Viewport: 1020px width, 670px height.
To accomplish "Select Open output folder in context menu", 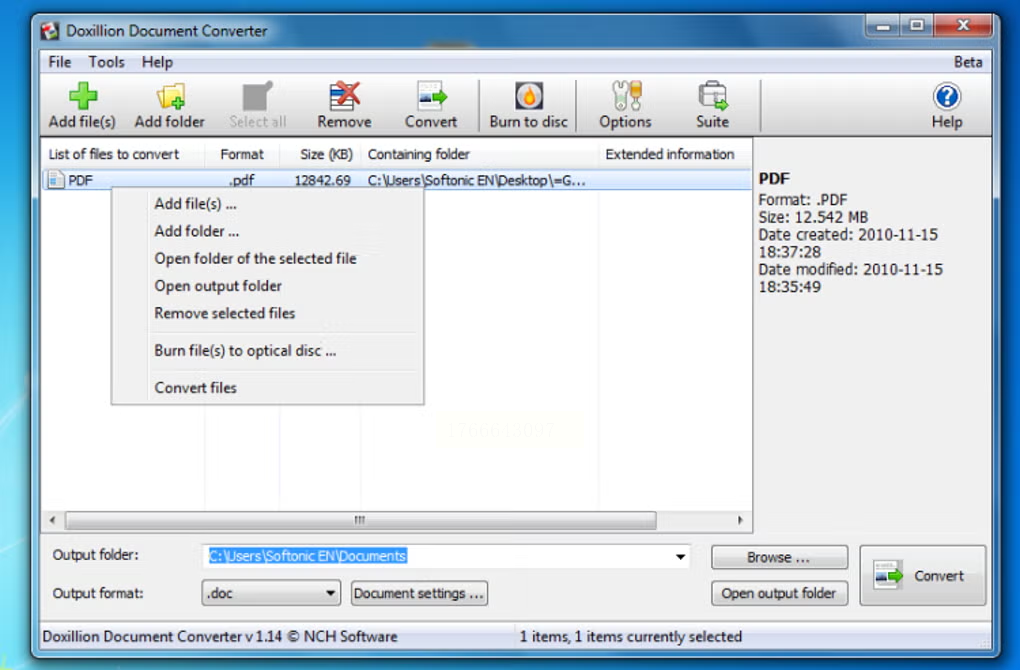I will click(218, 286).
